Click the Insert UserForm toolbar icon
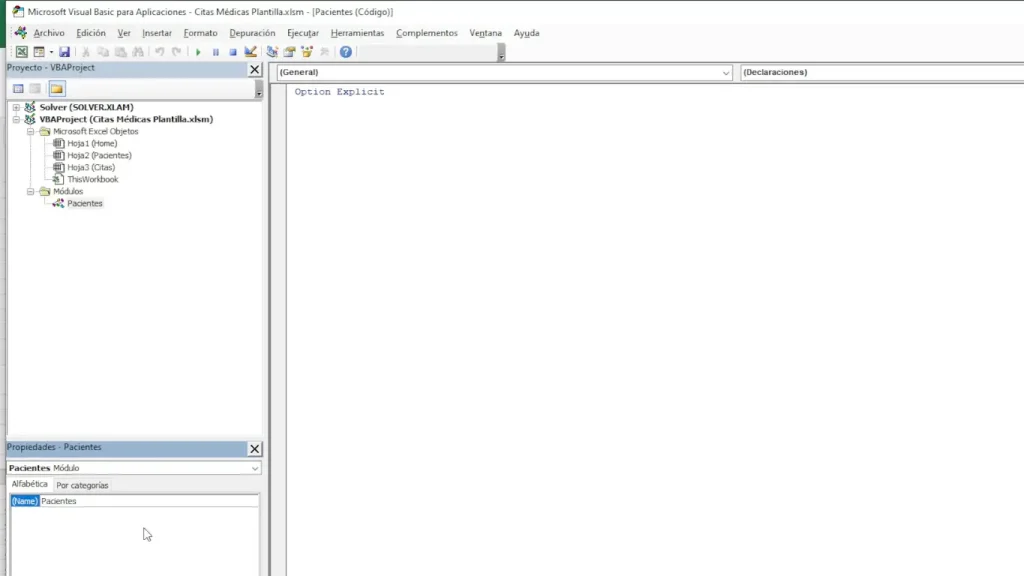 click(x=39, y=52)
